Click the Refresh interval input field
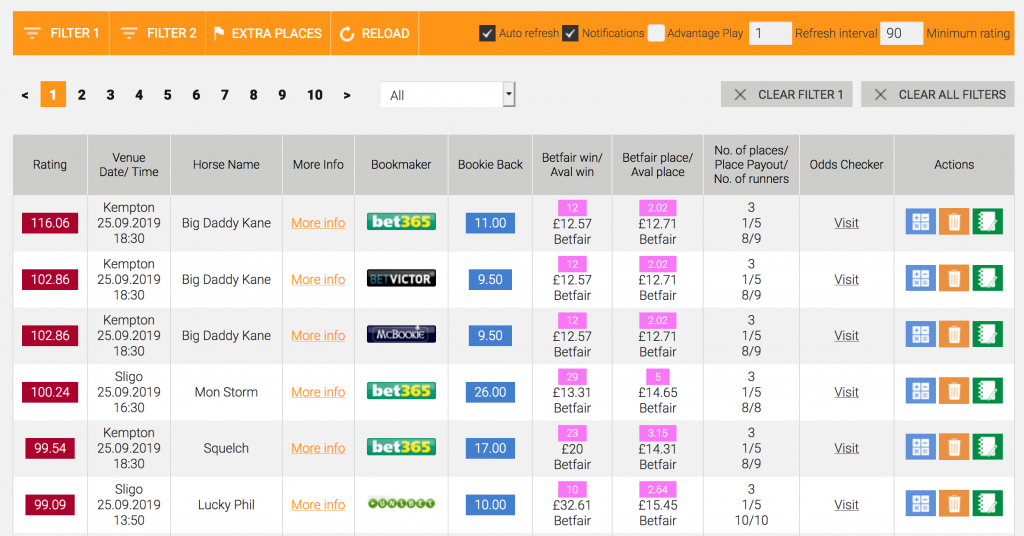The width and height of the screenshot is (1024, 536). [x=770, y=33]
